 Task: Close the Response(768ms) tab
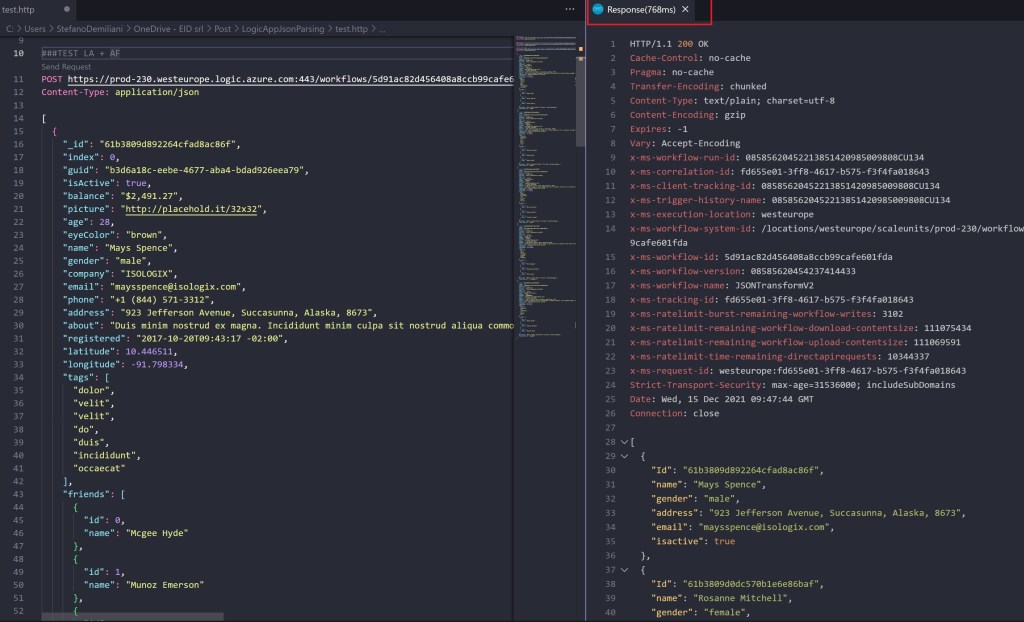[x=685, y=10]
